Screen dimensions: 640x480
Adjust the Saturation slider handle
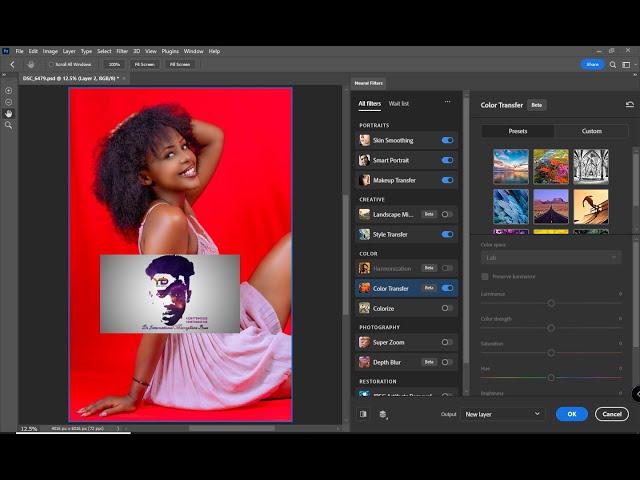(x=551, y=353)
